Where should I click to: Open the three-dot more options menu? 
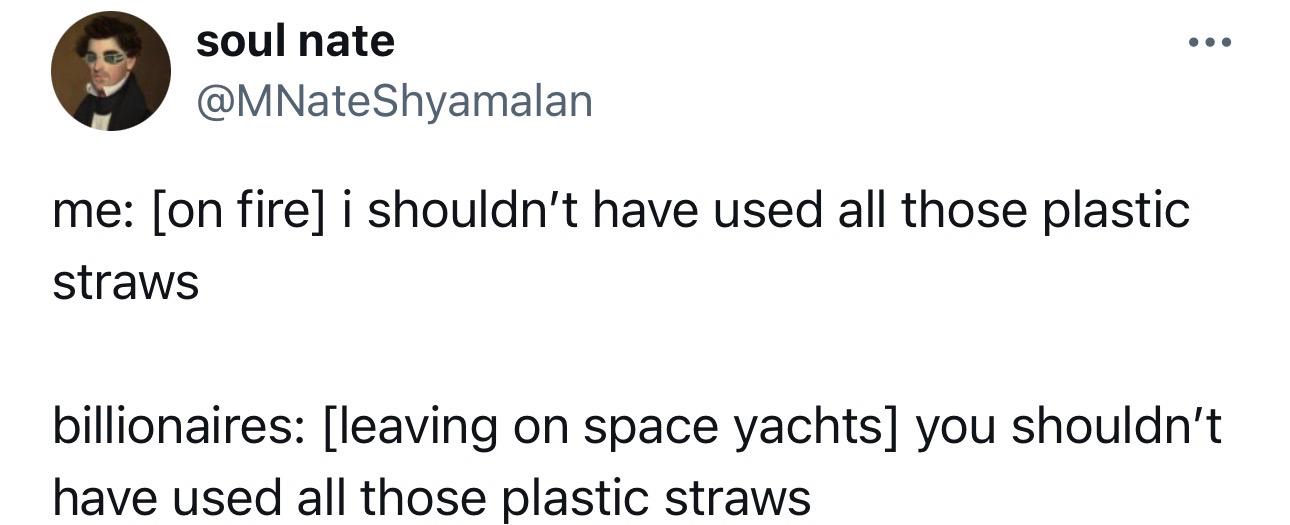click(x=1208, y=45)
